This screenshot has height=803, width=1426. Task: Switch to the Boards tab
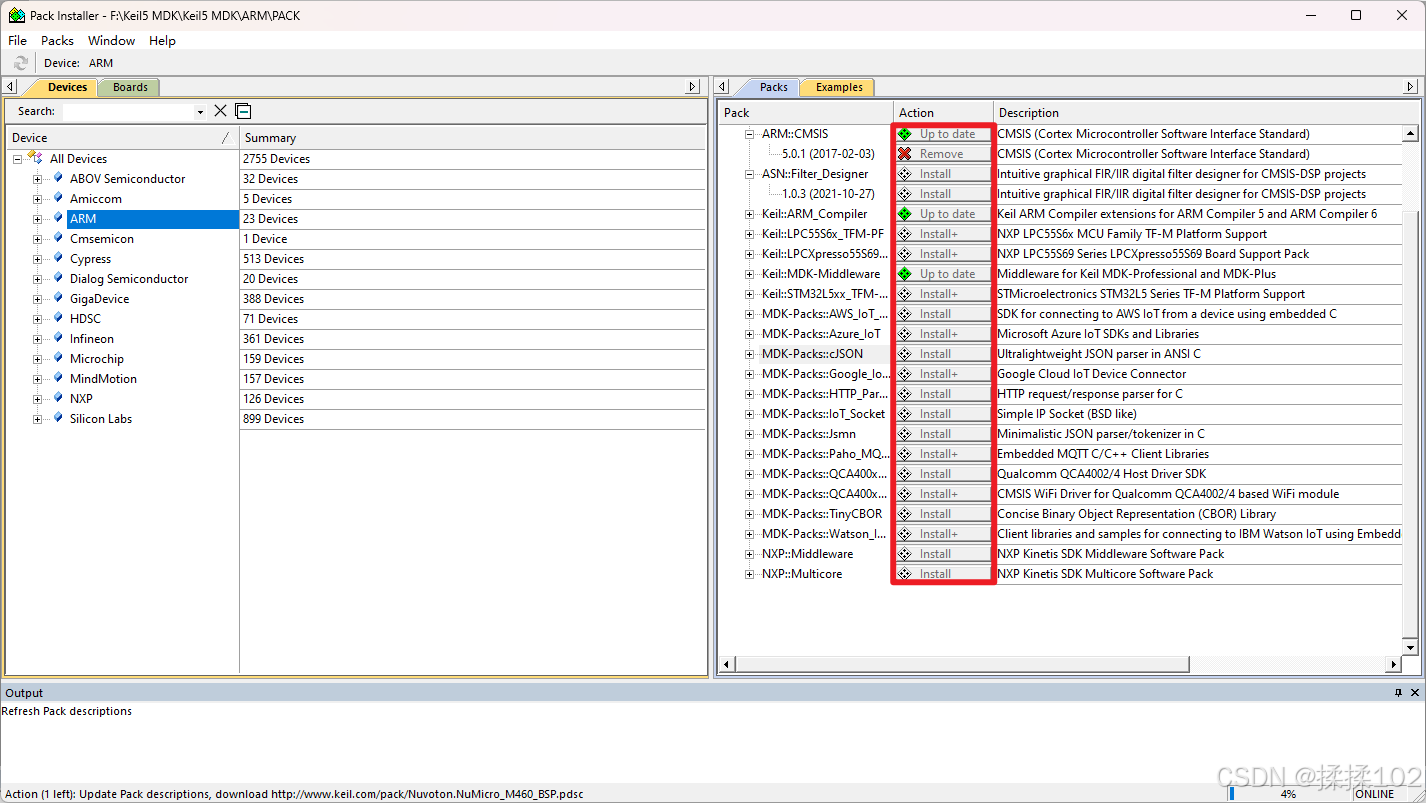130,87
